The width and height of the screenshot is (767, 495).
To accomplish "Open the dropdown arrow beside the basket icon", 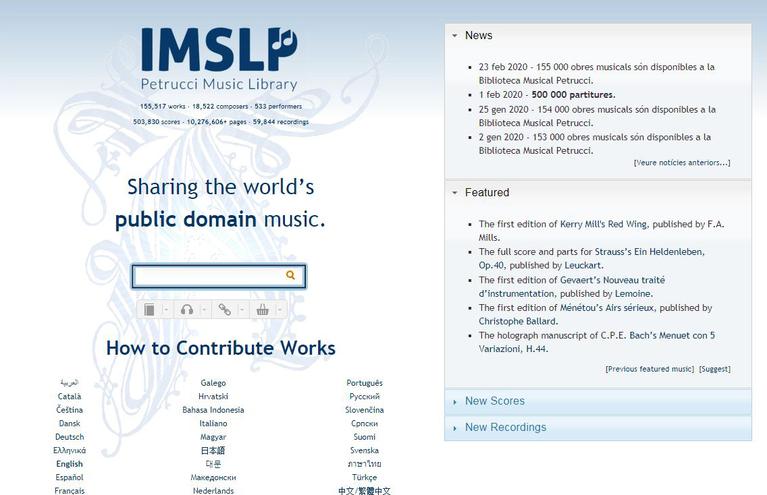I will coord(279,310).
